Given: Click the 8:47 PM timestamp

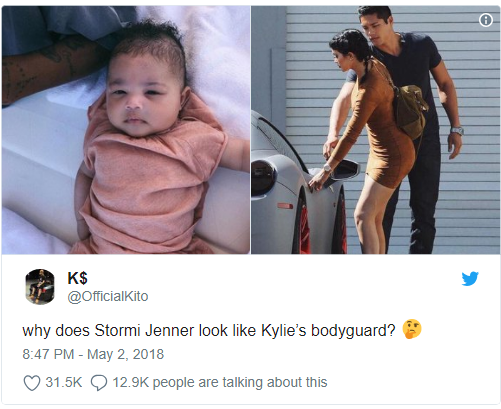Looking at the screenshot, I should pyautogui.click(x=48, y=354).
